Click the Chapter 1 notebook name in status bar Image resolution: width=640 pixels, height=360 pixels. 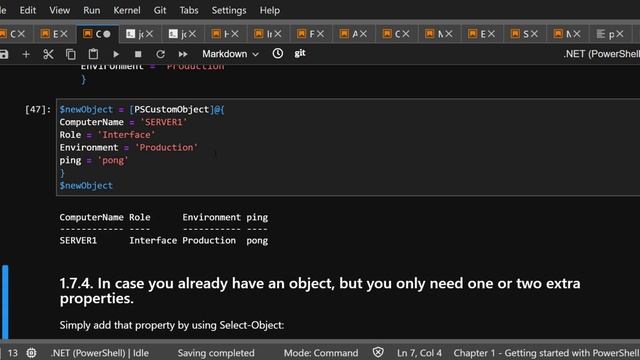(x=547, y=353)
